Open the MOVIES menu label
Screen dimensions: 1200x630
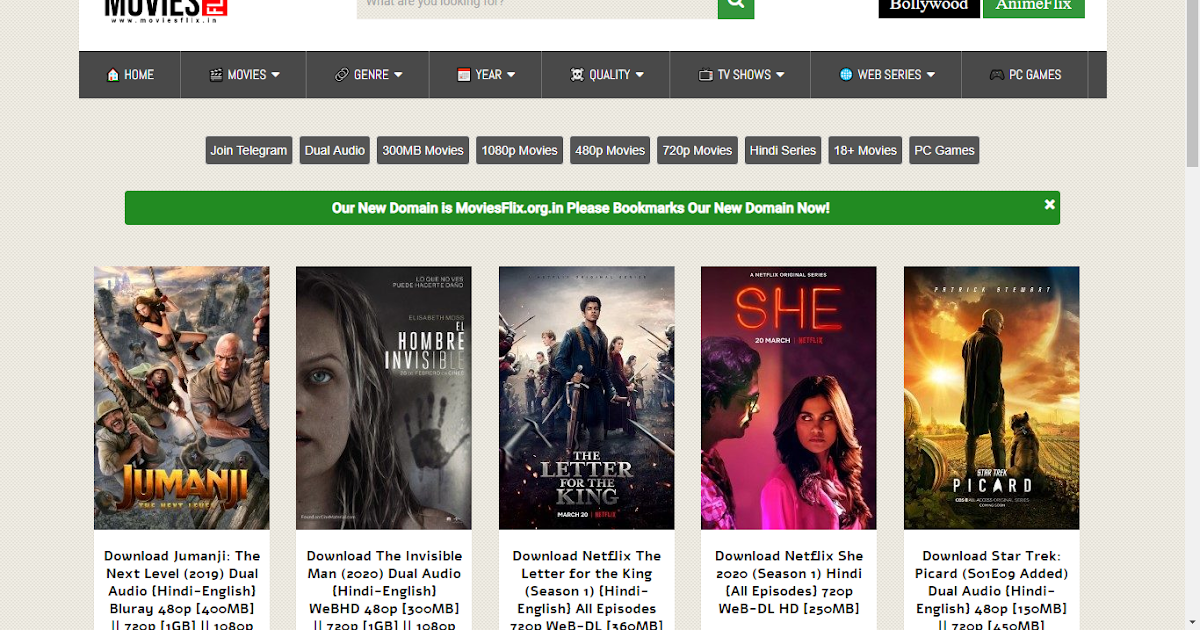tap(247, 75)
